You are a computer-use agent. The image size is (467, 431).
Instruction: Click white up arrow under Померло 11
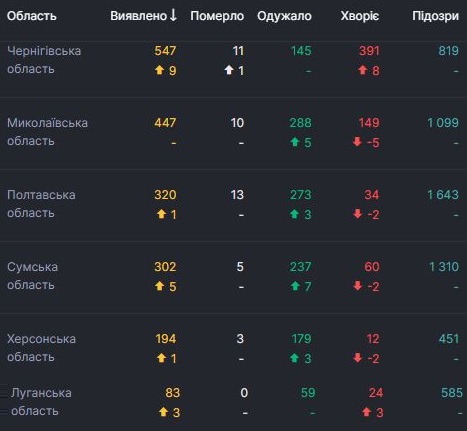coord(229,70)
